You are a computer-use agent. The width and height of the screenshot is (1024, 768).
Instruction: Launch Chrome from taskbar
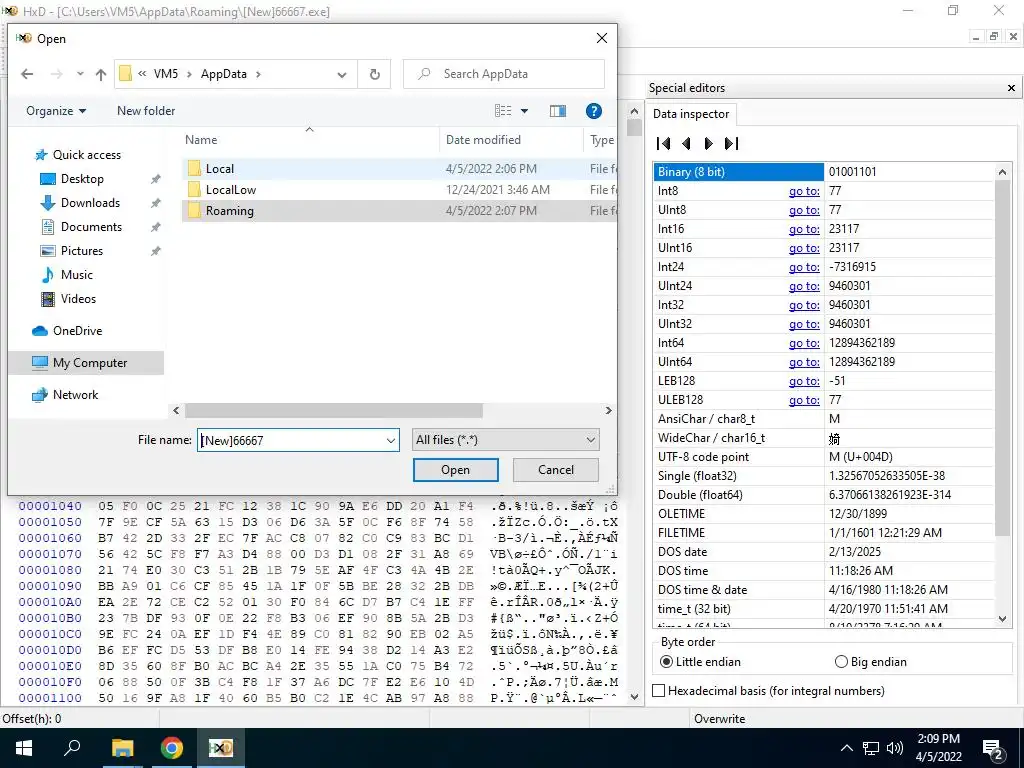171,748
